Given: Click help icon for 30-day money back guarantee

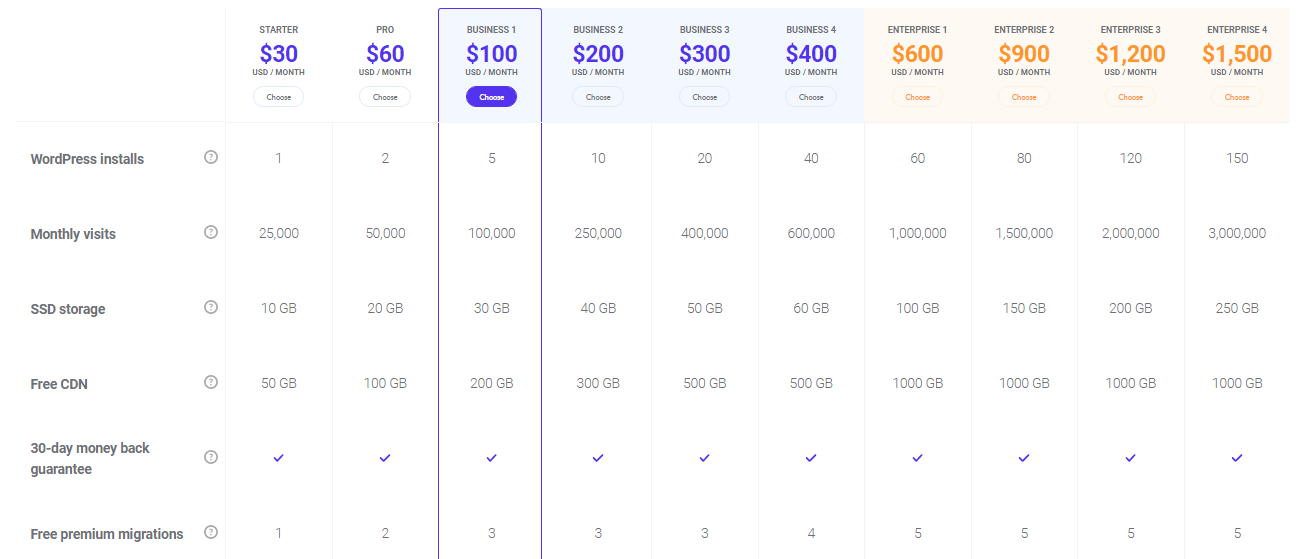Looking at the screenshot, I should pos(211,457).
